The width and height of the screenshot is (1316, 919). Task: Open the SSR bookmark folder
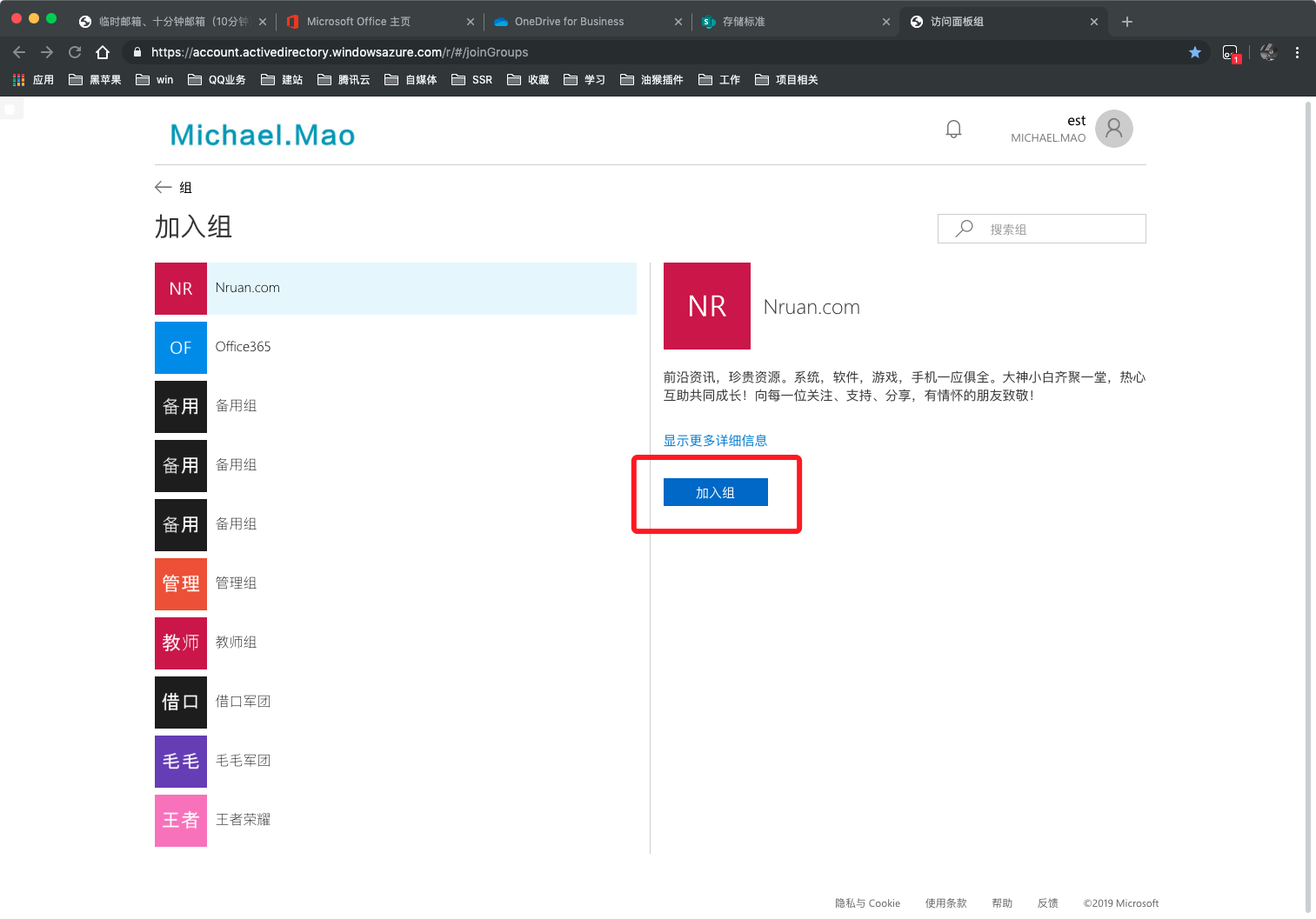pyautogui.click(x=471, y=80)
